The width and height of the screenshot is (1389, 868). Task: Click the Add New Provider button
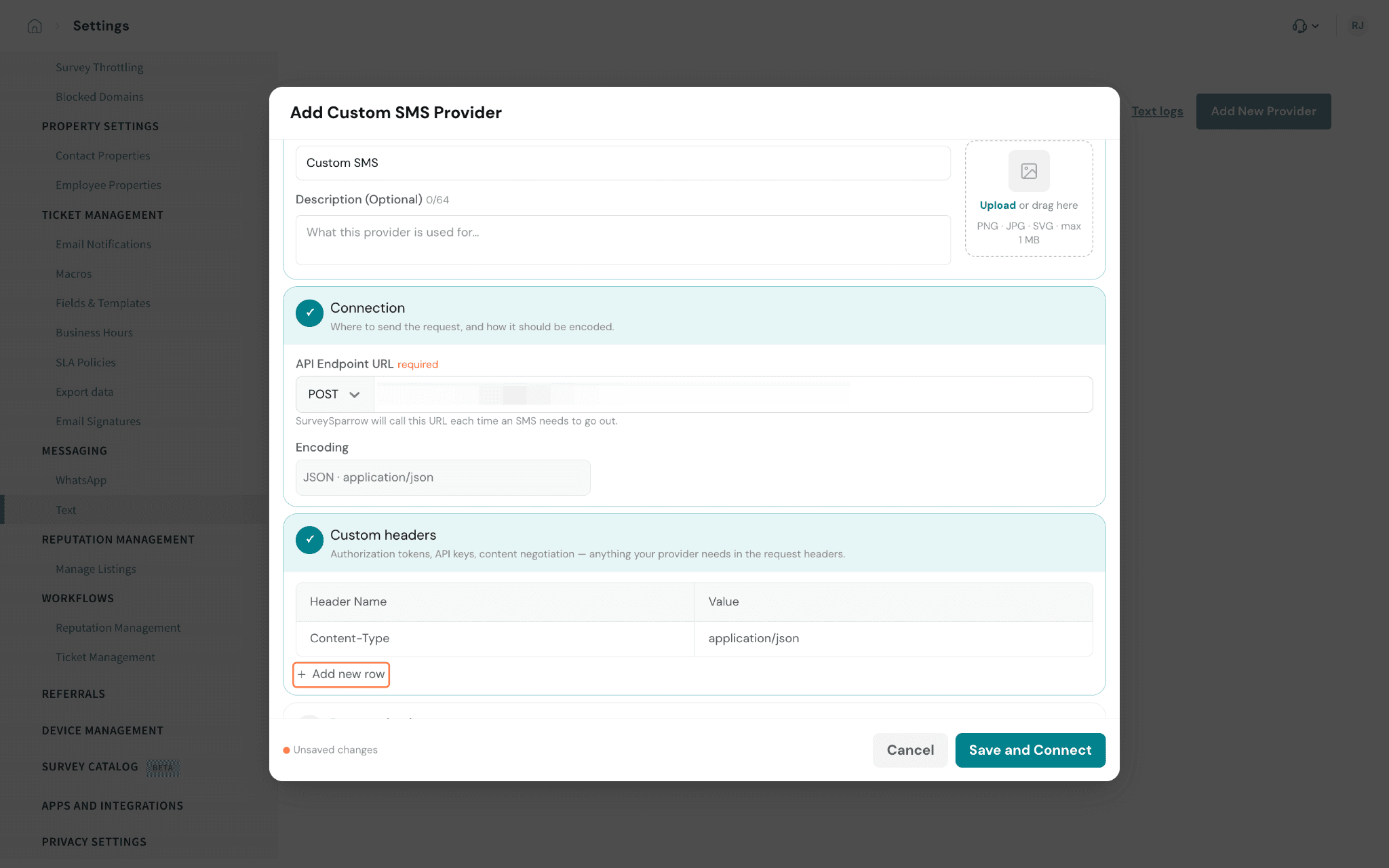[x=1264, y=111]
